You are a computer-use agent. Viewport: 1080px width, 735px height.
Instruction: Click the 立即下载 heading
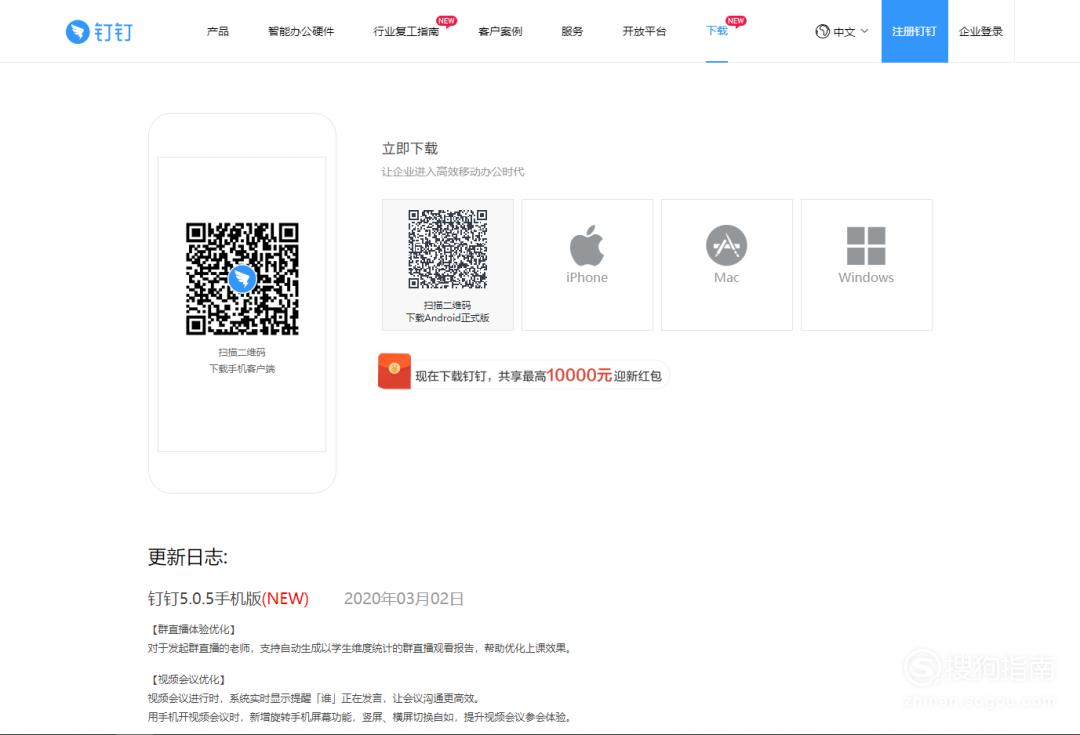coord(410,149)
